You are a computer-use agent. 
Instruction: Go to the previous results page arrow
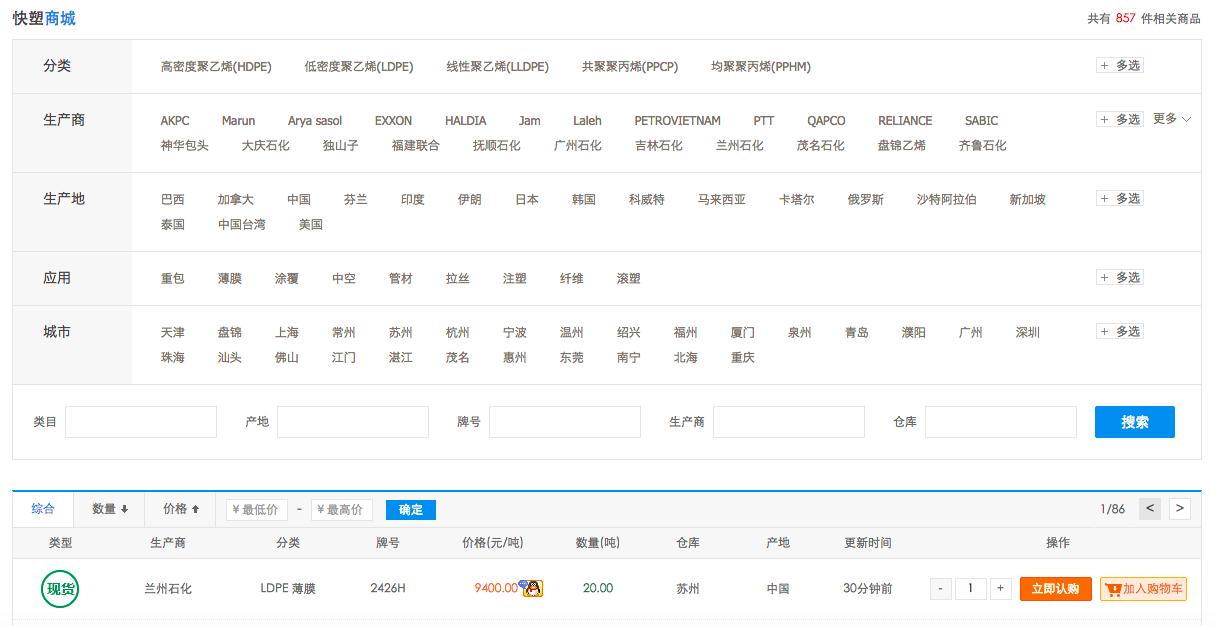pos(1150,509)
